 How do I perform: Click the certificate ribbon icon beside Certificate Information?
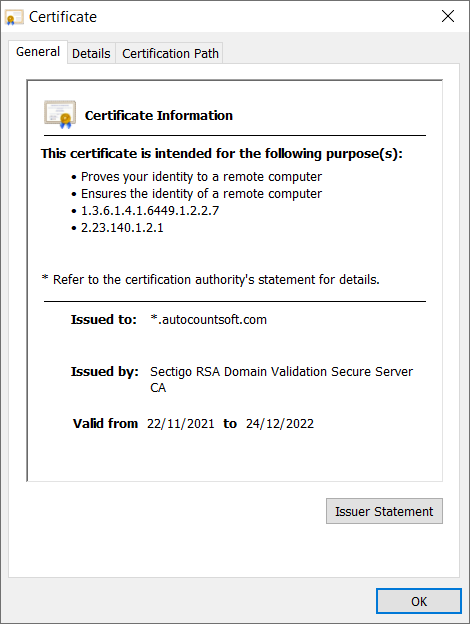point(60,115)
